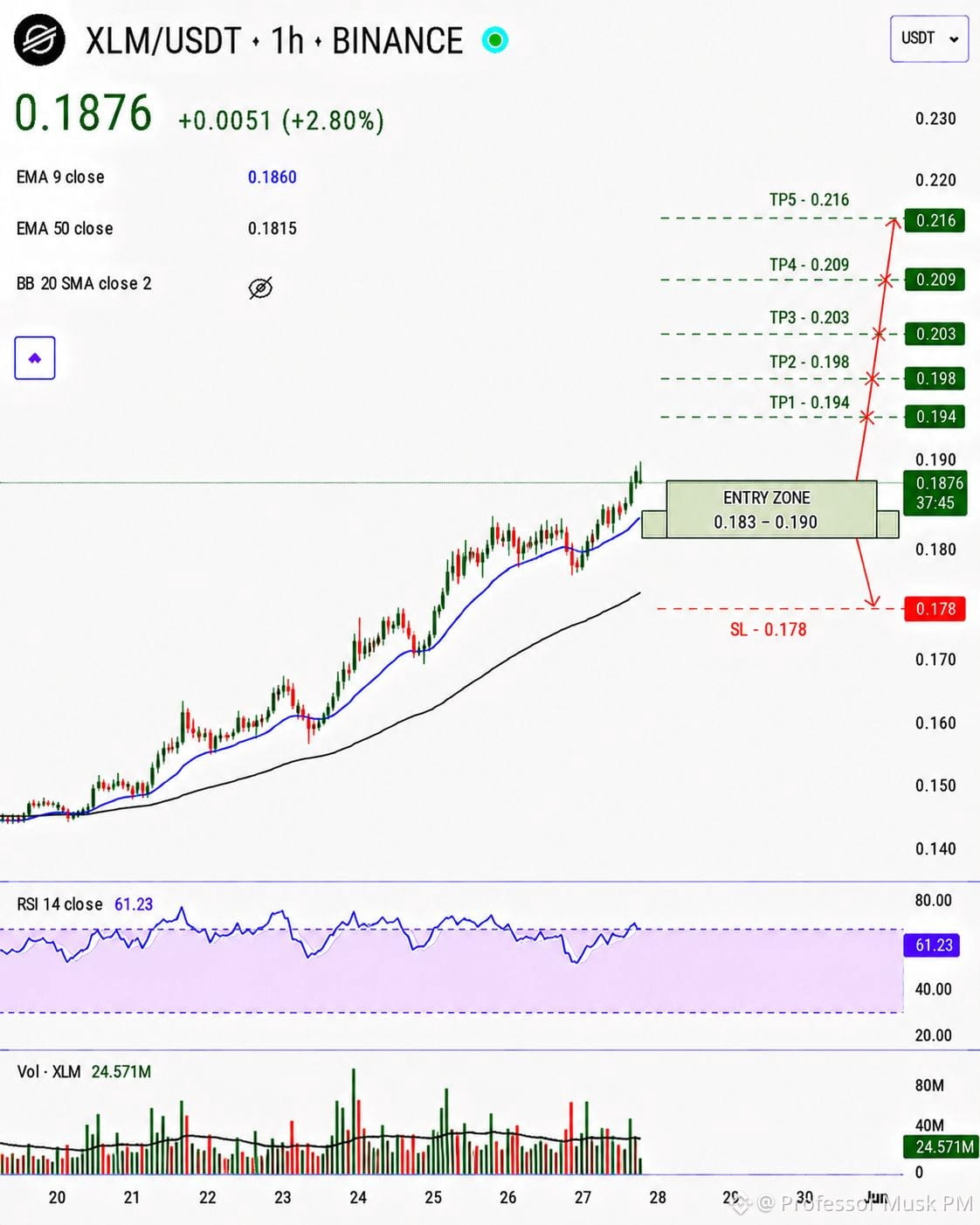Click the RSI value tag 61.23 on axis
980x1225 pixels.
click(x=933, y=945)
